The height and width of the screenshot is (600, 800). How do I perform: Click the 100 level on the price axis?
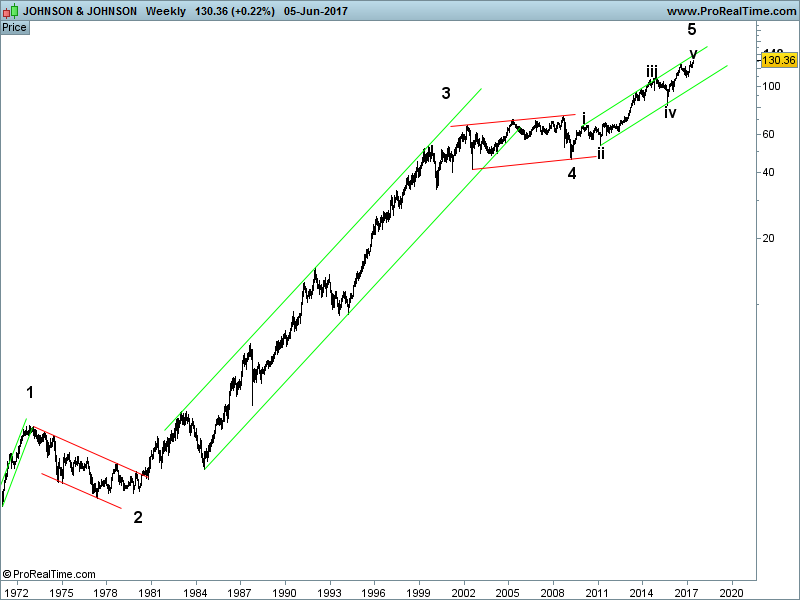tap(771, 86)
